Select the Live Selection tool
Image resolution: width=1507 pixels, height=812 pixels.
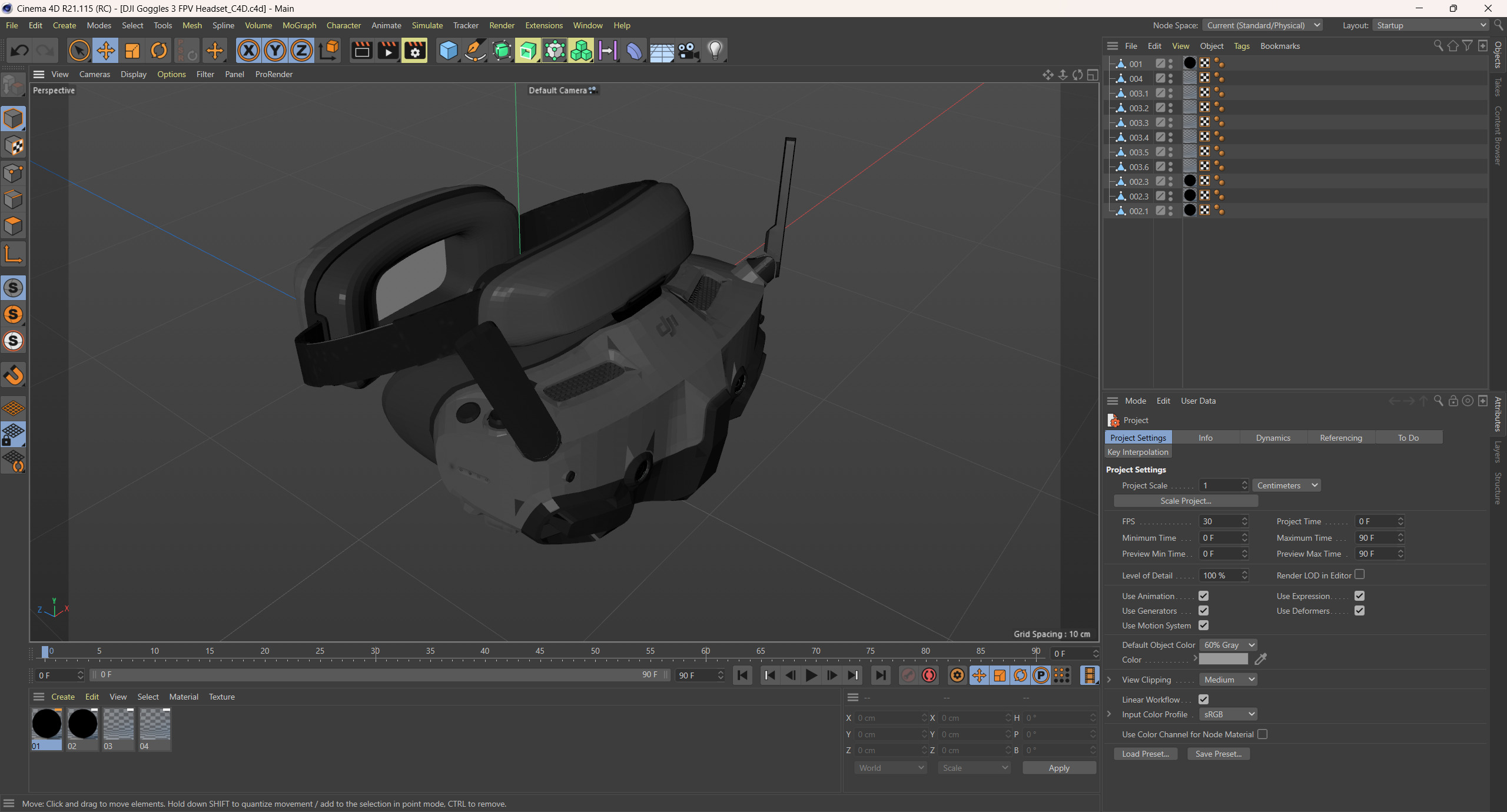[x=79, y=51]
